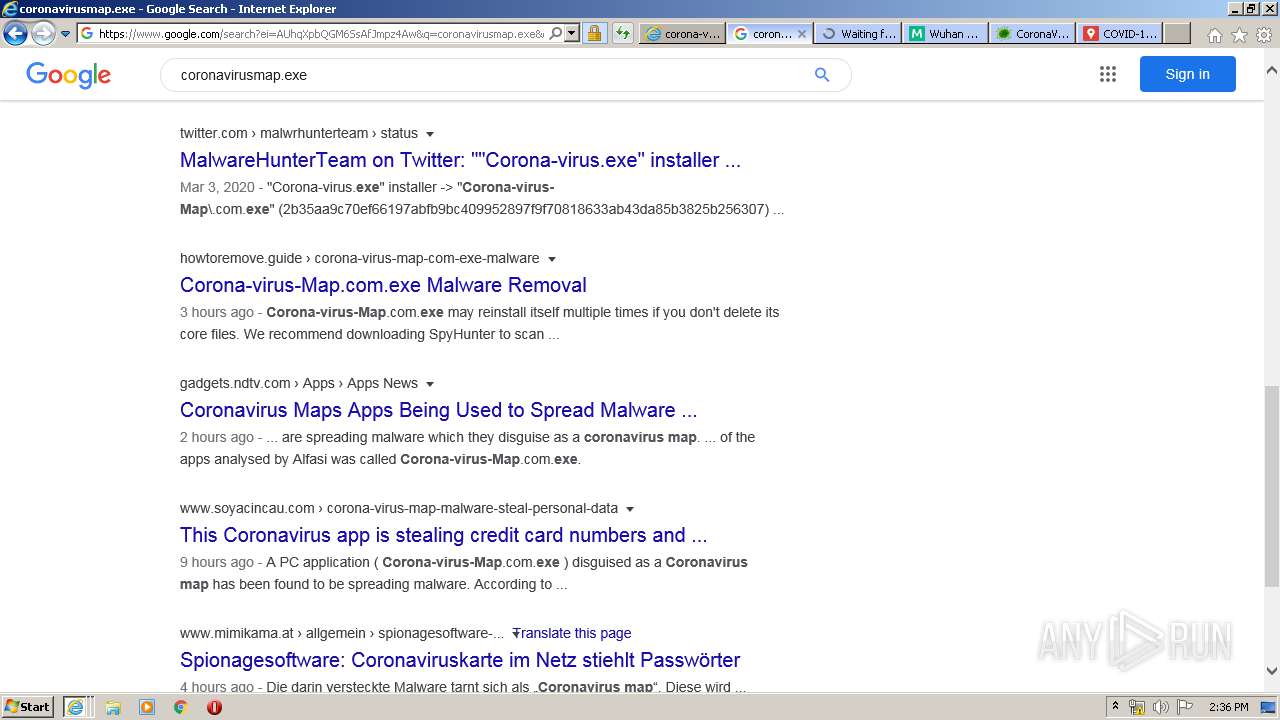Open 'This Coronavirus app is stealing' link
The image size is (1280, 720).
click(443, 535)
